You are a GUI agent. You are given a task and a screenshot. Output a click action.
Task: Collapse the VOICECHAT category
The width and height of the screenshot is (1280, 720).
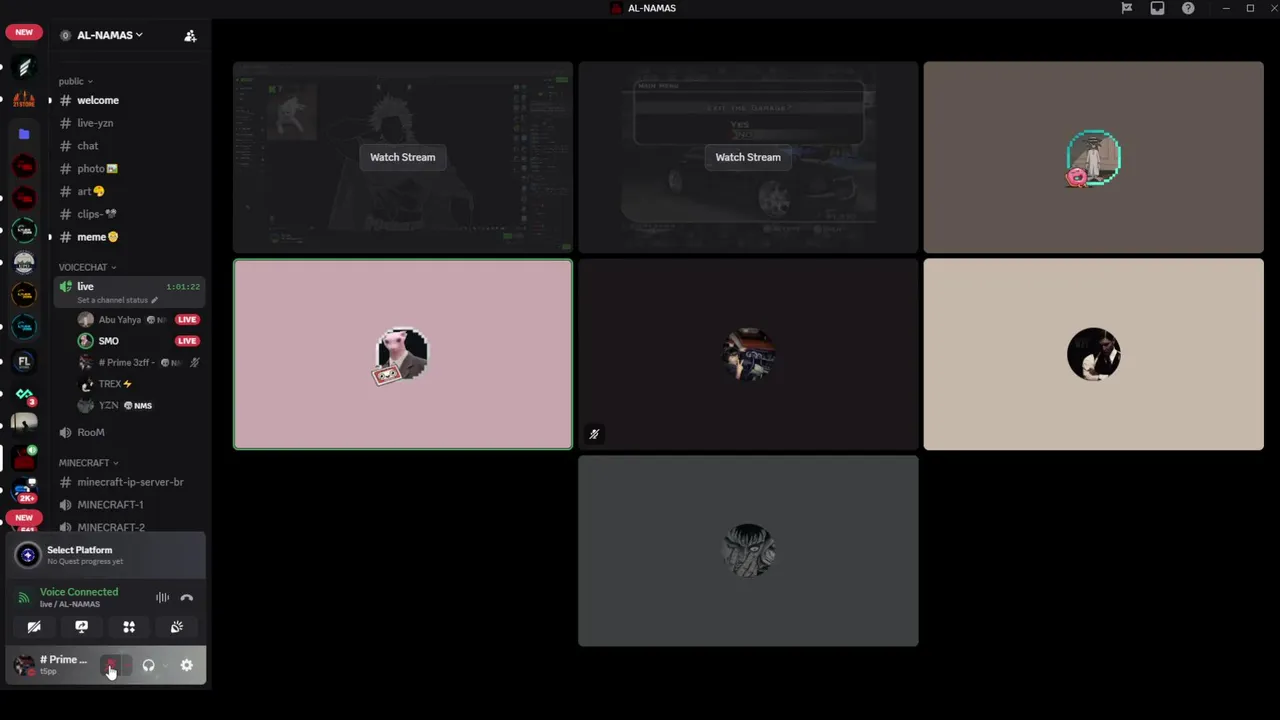tap(87, 267)
